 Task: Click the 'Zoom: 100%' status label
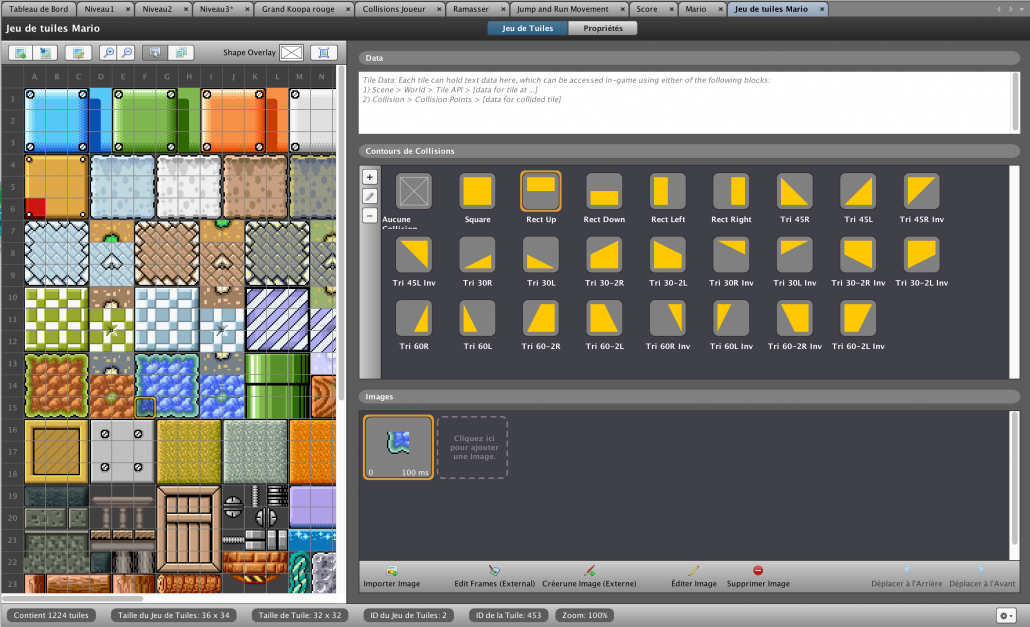click(585, 615)
